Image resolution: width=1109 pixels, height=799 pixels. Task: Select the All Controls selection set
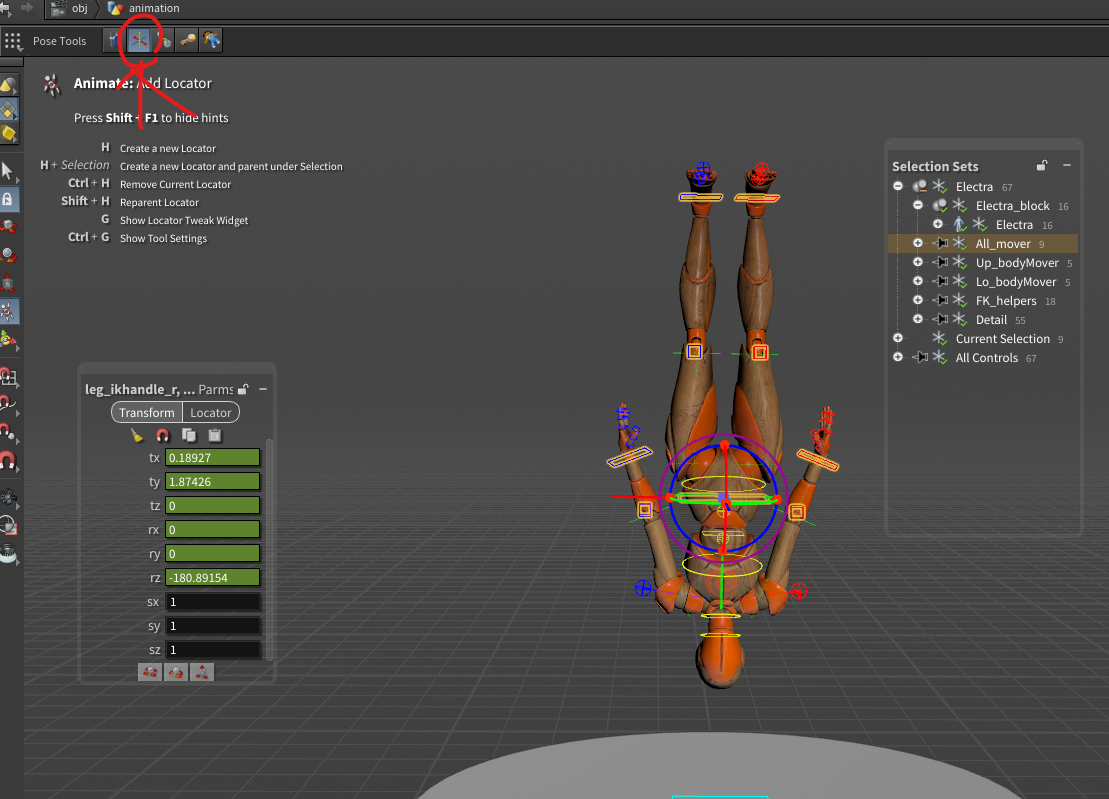(x=987, y=358)
